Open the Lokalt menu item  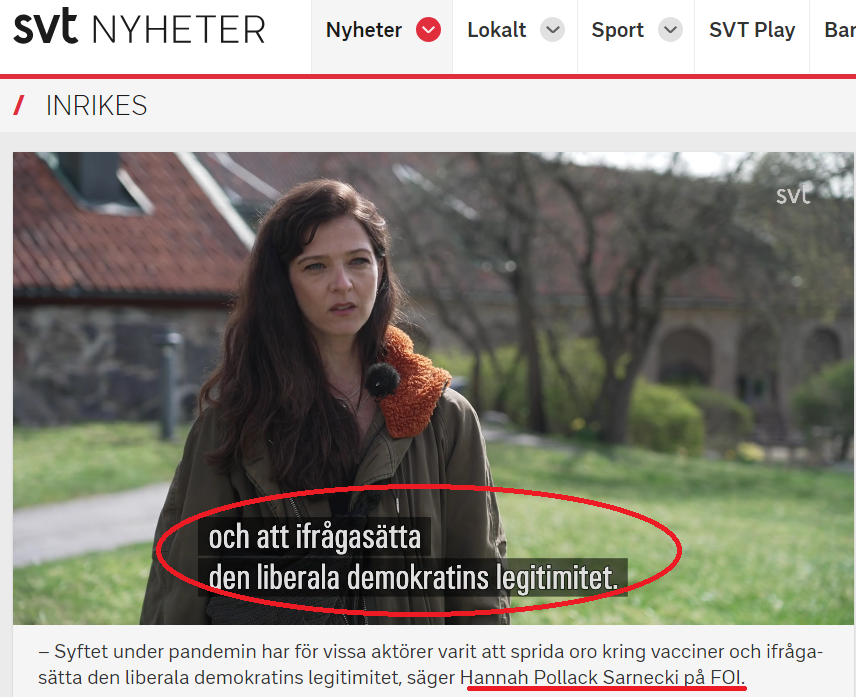[x=497, y=30]
